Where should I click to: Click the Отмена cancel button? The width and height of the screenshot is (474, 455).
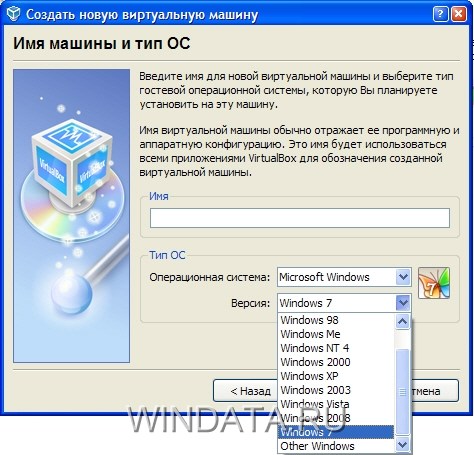435,391
